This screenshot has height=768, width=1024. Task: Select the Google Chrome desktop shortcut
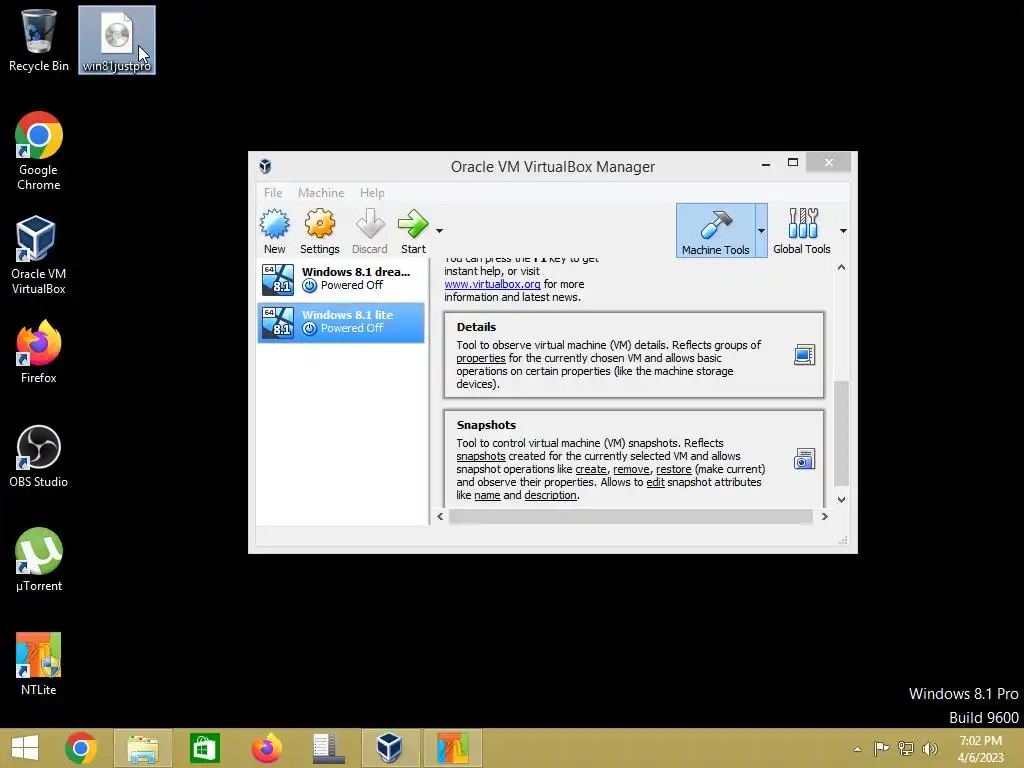pyautogui.click(x=39, y=152)
